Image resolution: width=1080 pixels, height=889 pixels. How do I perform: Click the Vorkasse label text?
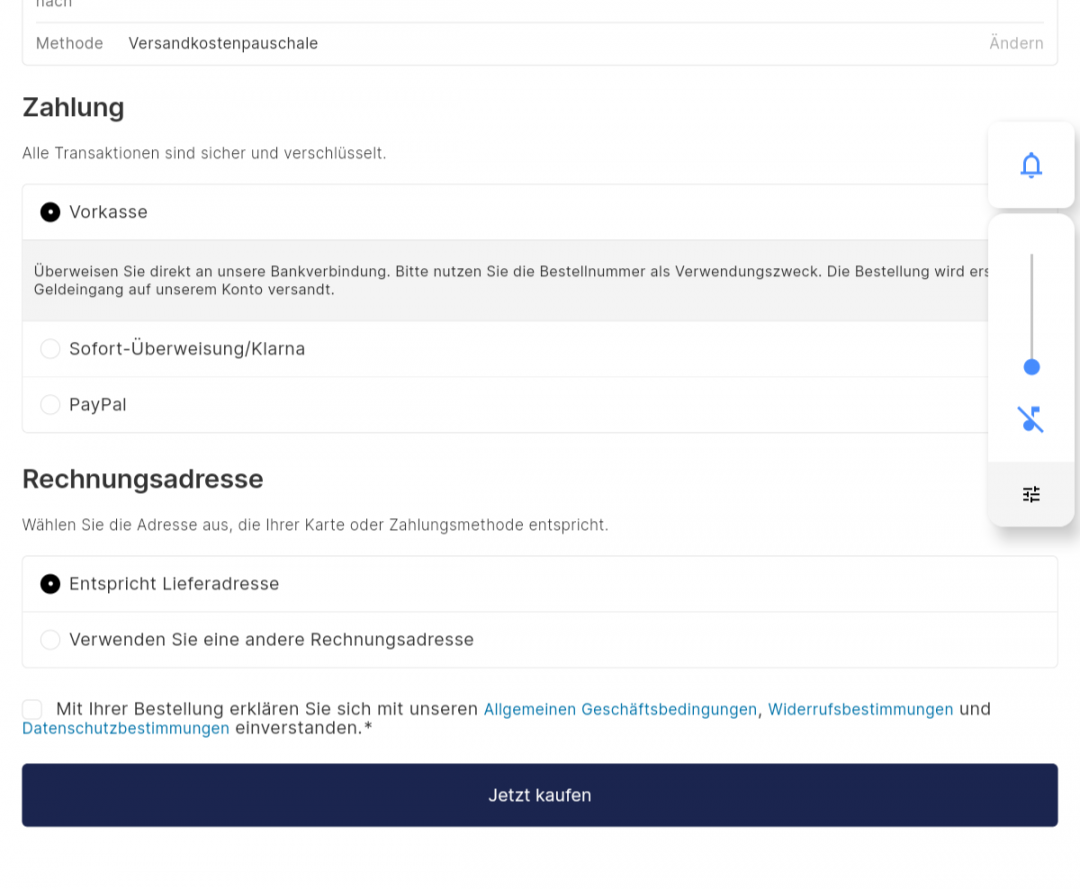(108, 212)
